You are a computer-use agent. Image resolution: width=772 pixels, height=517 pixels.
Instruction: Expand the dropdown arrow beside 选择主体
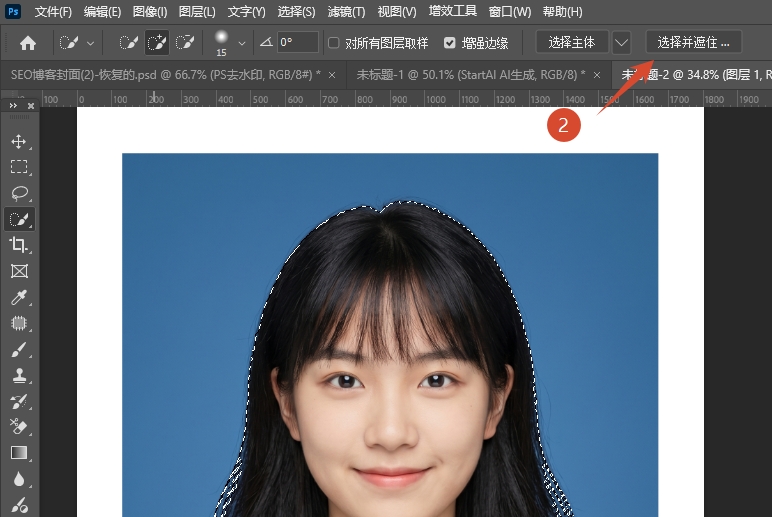click(622, 43)
